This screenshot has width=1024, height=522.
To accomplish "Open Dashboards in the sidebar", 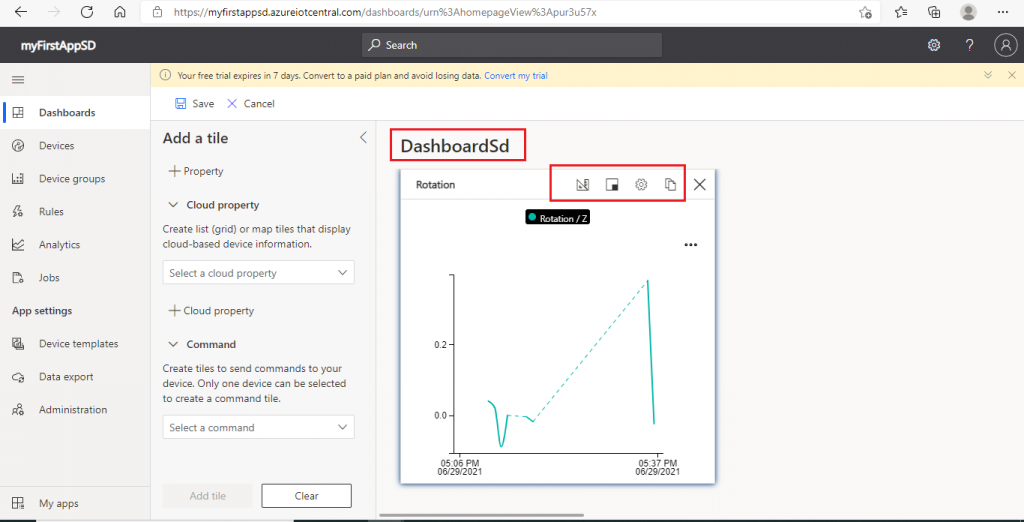I will pyautogui.click(x=75, y=112).
